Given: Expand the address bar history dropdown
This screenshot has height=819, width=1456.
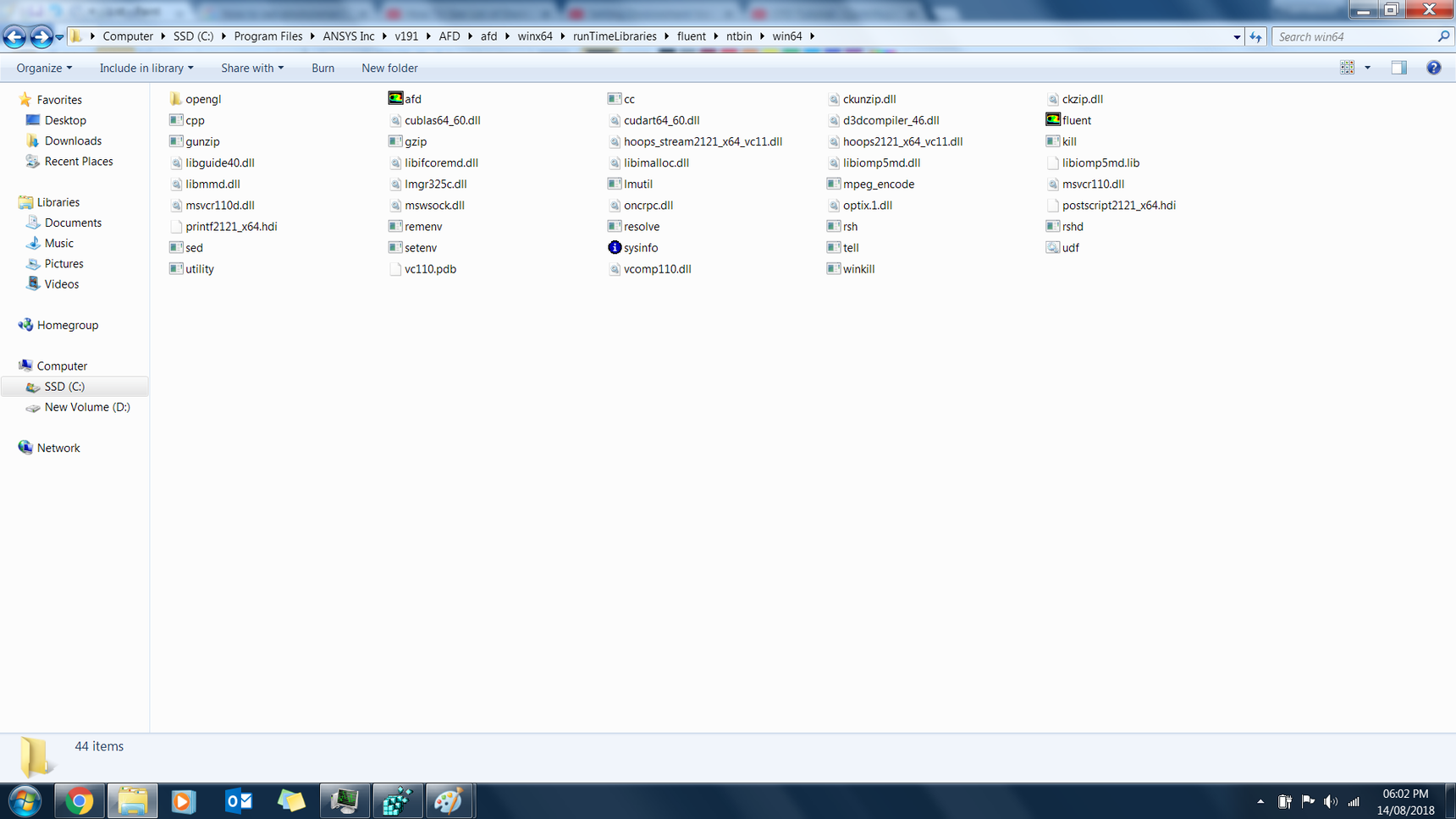Looking at the screenshot, I should [1237, 36].
